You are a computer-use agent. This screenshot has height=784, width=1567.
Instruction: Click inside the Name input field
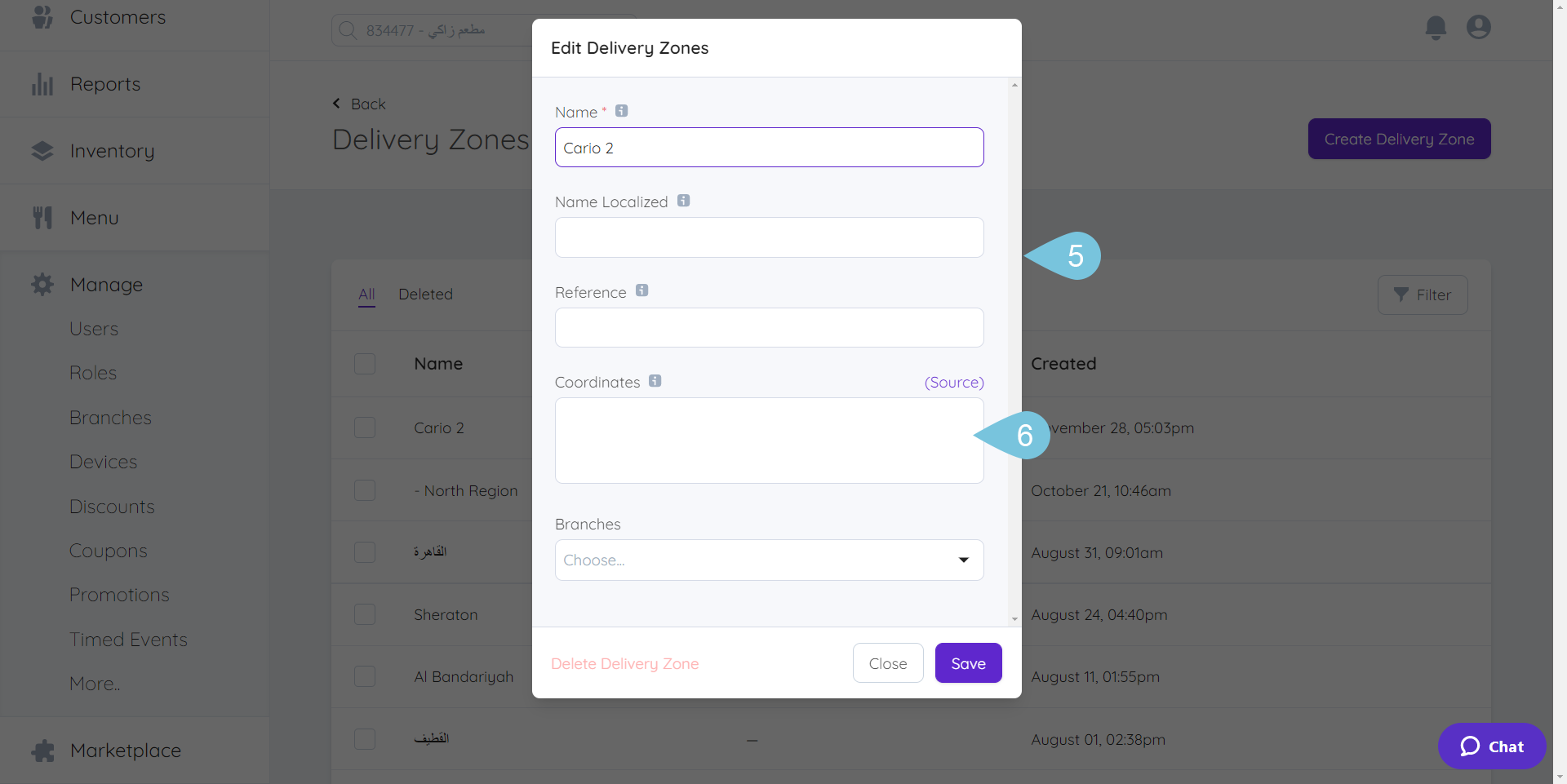769,148
